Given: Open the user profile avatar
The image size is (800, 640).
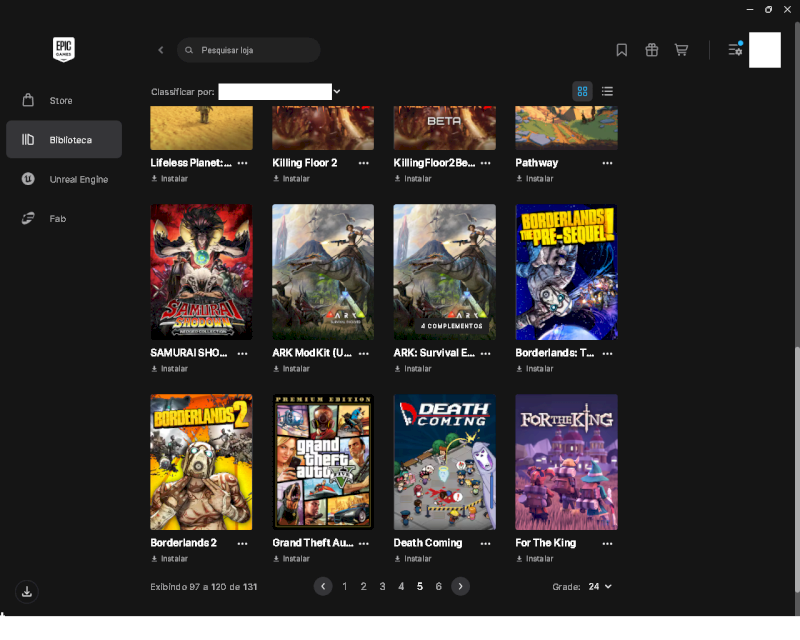Looking at the screenshot, I should pyautogui.click(x=765, y=50).
